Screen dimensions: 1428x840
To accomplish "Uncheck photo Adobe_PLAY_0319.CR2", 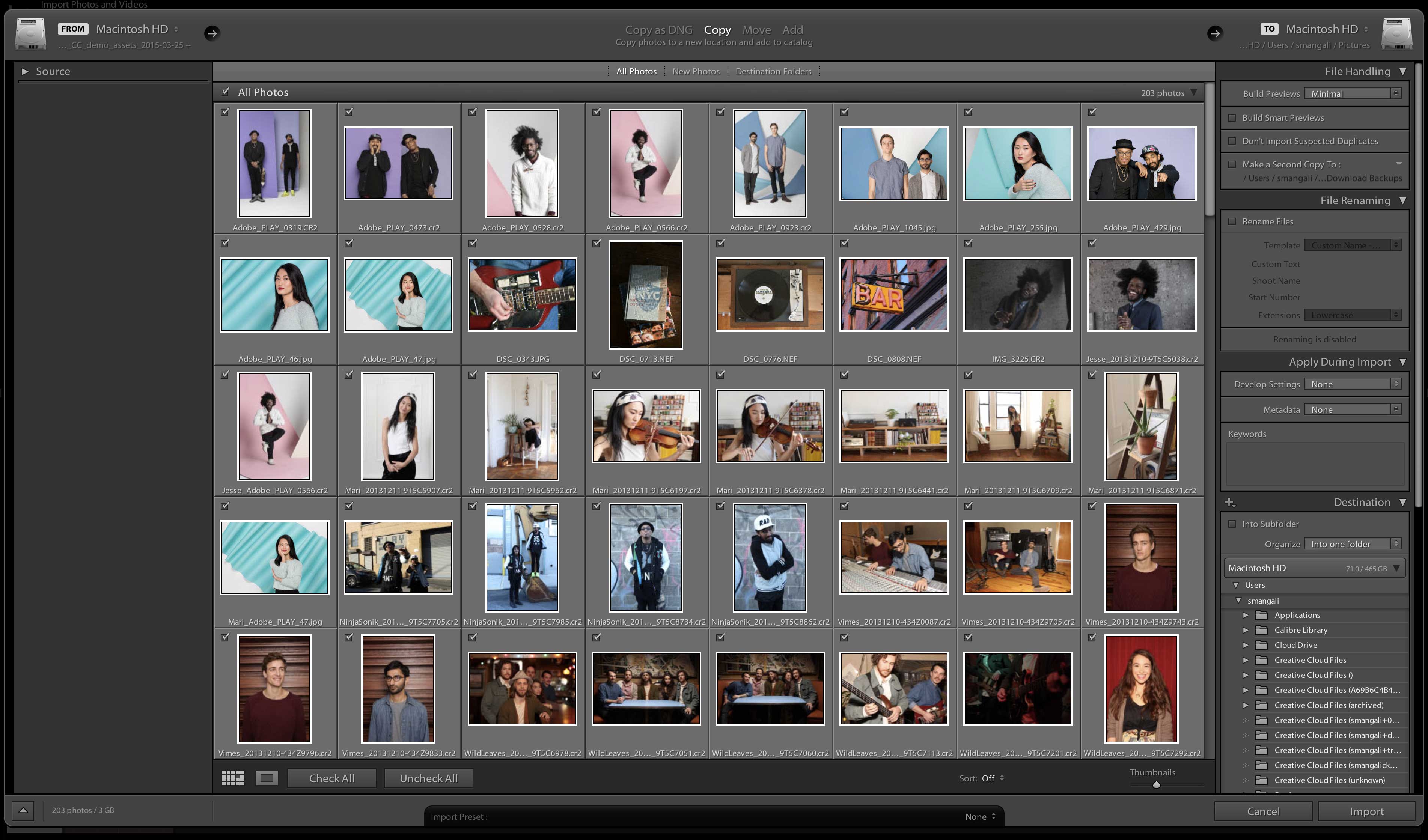I will tap(225, 112).
